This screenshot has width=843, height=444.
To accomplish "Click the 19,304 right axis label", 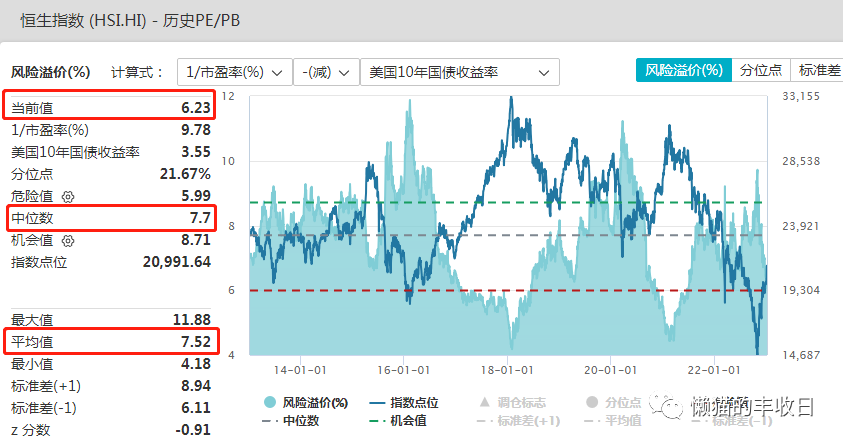I will pyautogui.click(x=801, y=290).
